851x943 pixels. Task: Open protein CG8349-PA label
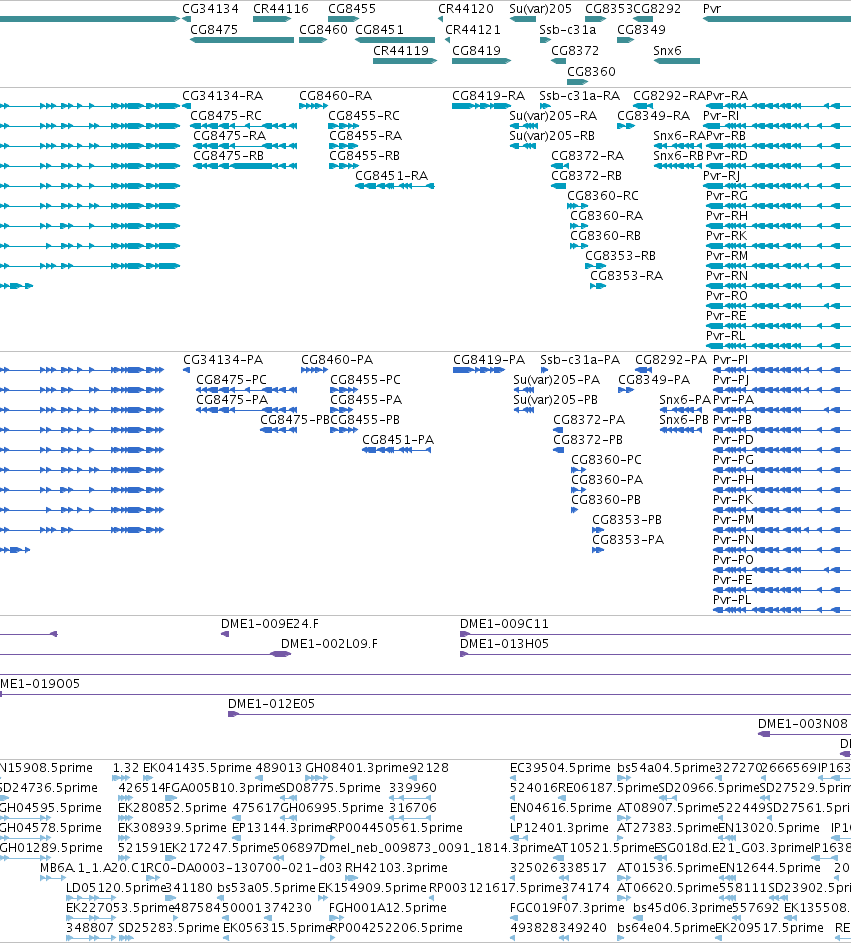[654, 380]
